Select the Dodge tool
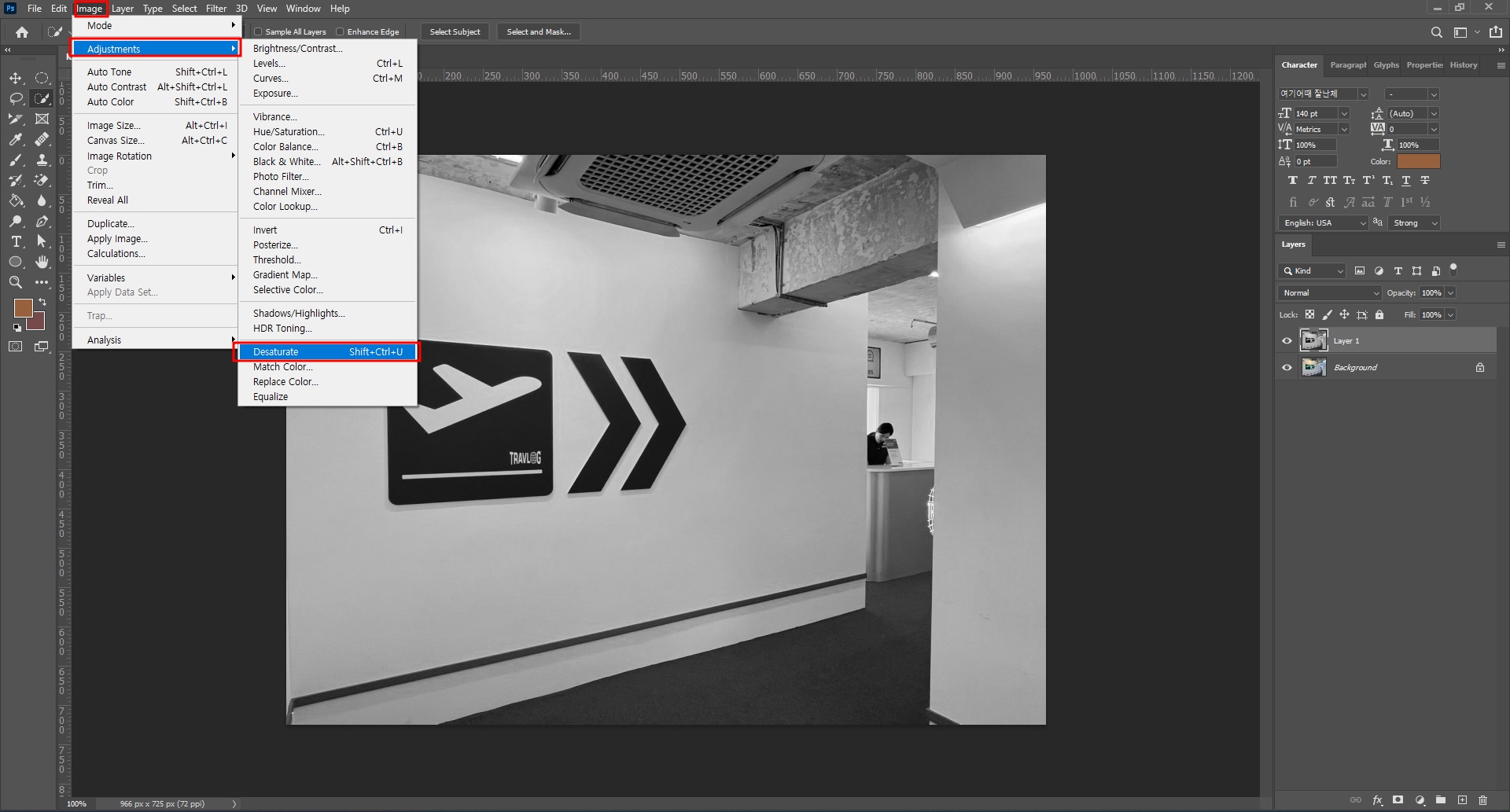 16,221
